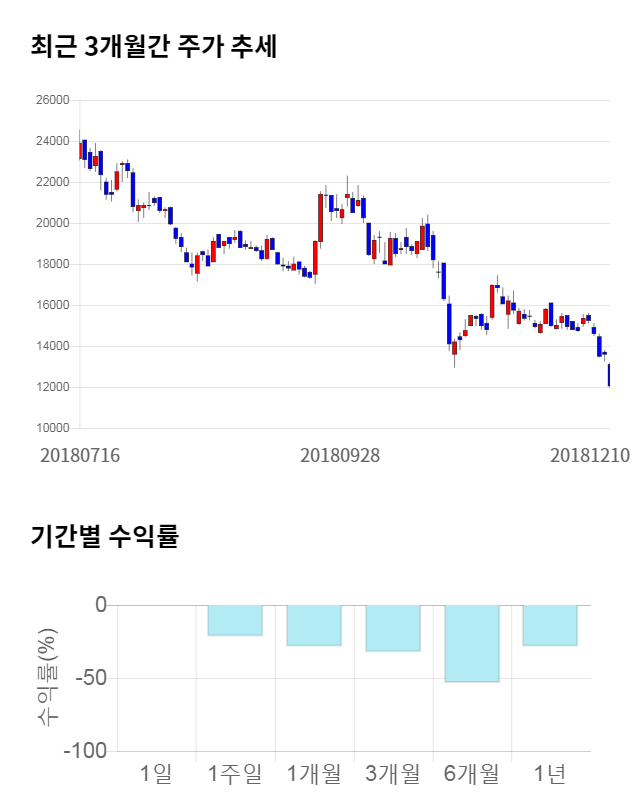
Task: Click the 최근 3개월간 주가 추세 heading
Action: pos(154,46)
